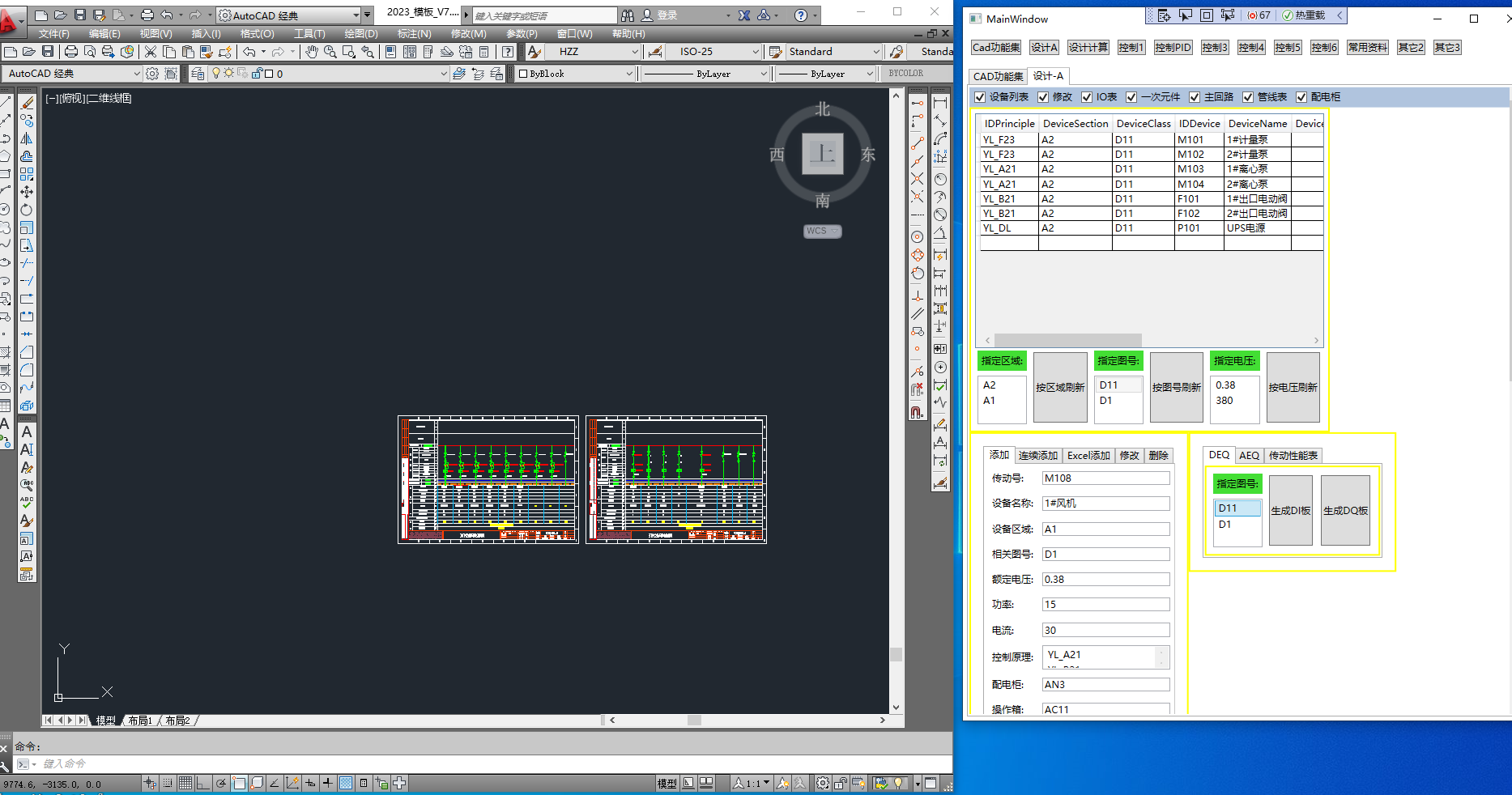
Task: Toggle the IO表 checkbox
Action: coord(1087,97)
